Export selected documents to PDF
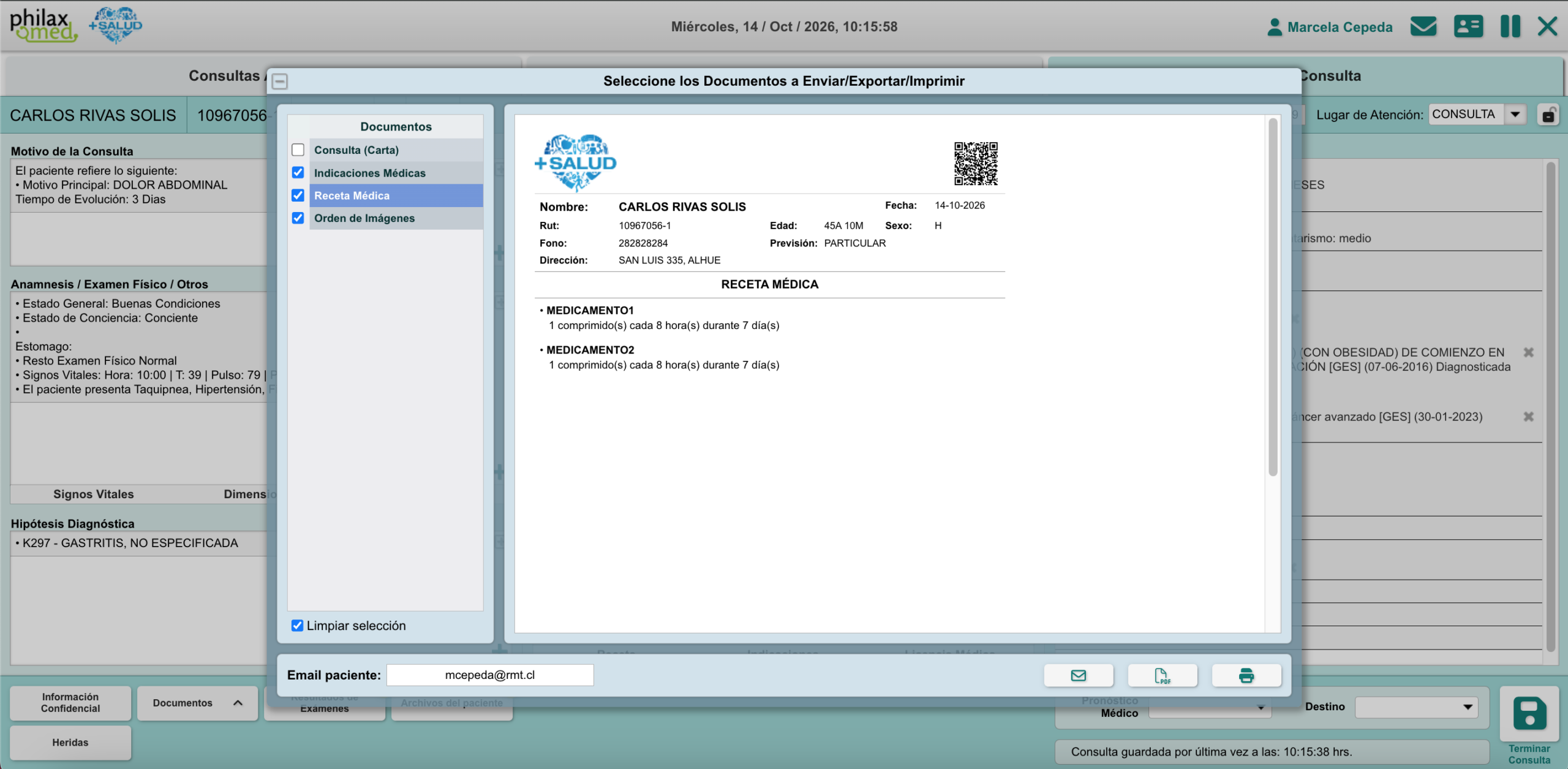 1162,675
